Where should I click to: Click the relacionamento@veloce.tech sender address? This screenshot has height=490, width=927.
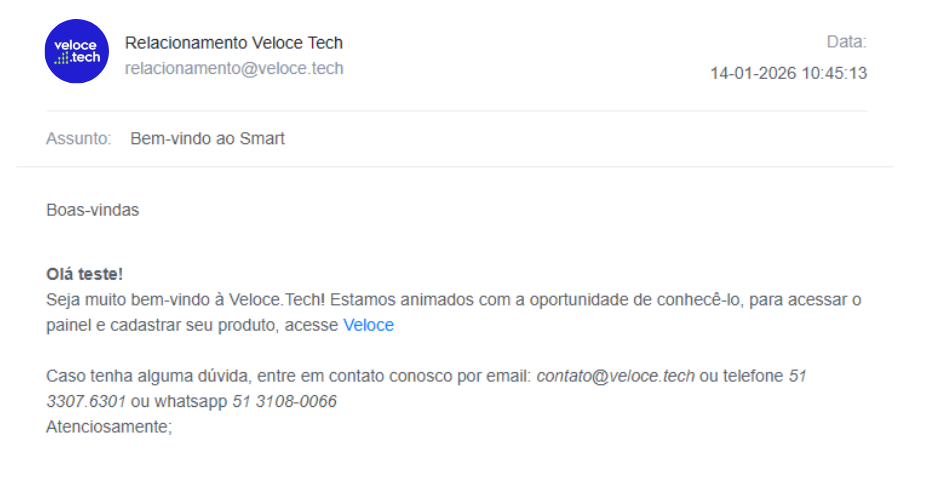pos(233,68)
